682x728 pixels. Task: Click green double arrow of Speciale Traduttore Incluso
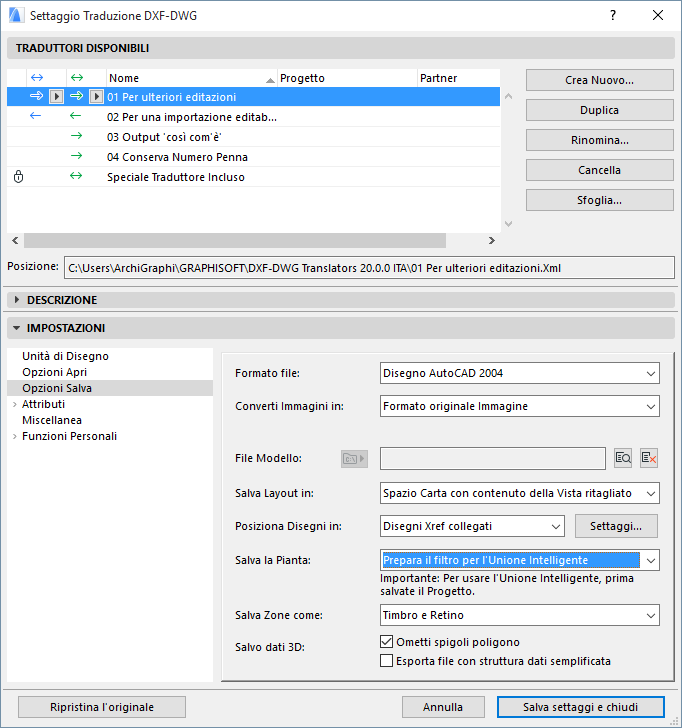tap(76, 176)
